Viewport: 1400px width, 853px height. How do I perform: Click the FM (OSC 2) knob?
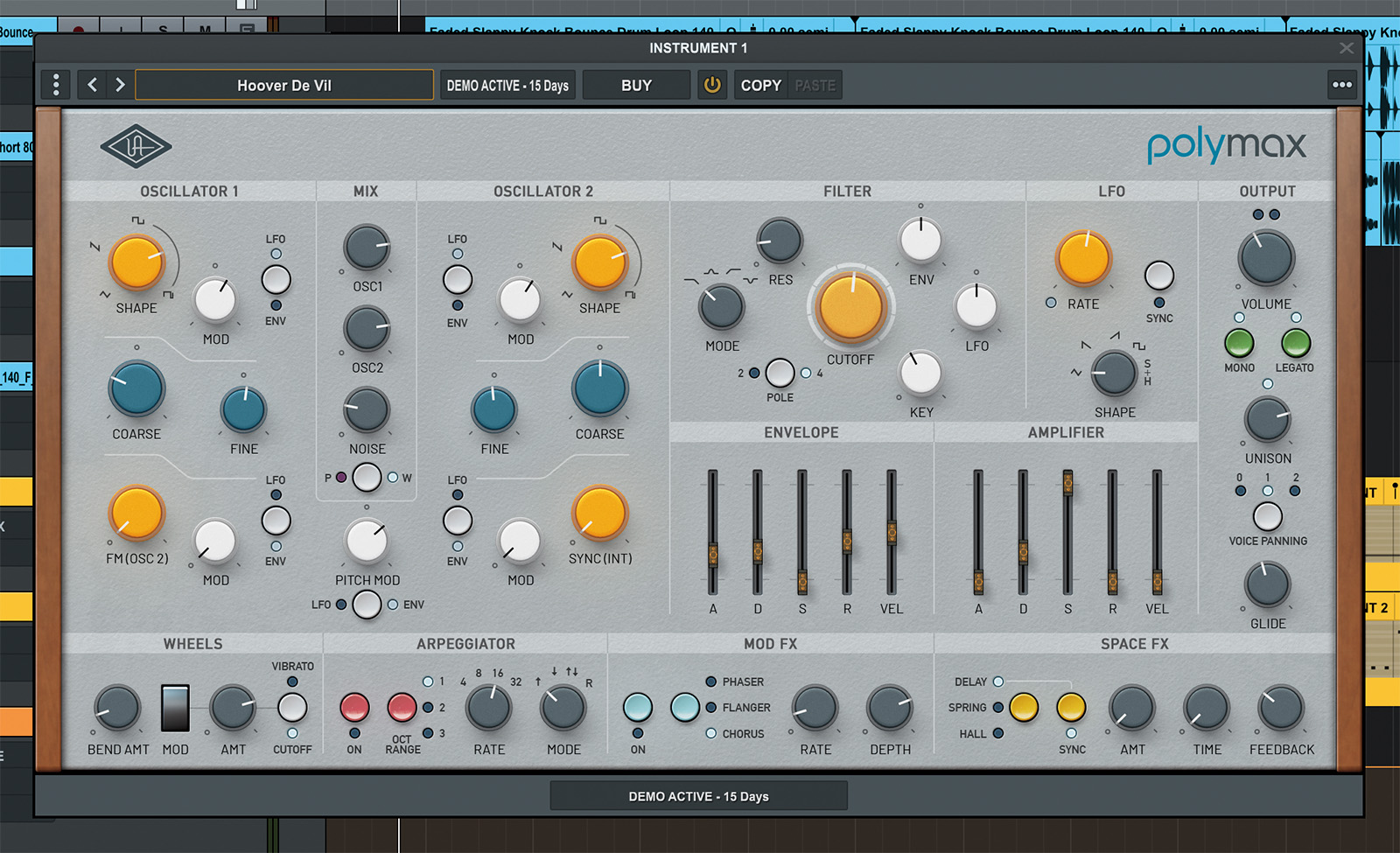136,514
